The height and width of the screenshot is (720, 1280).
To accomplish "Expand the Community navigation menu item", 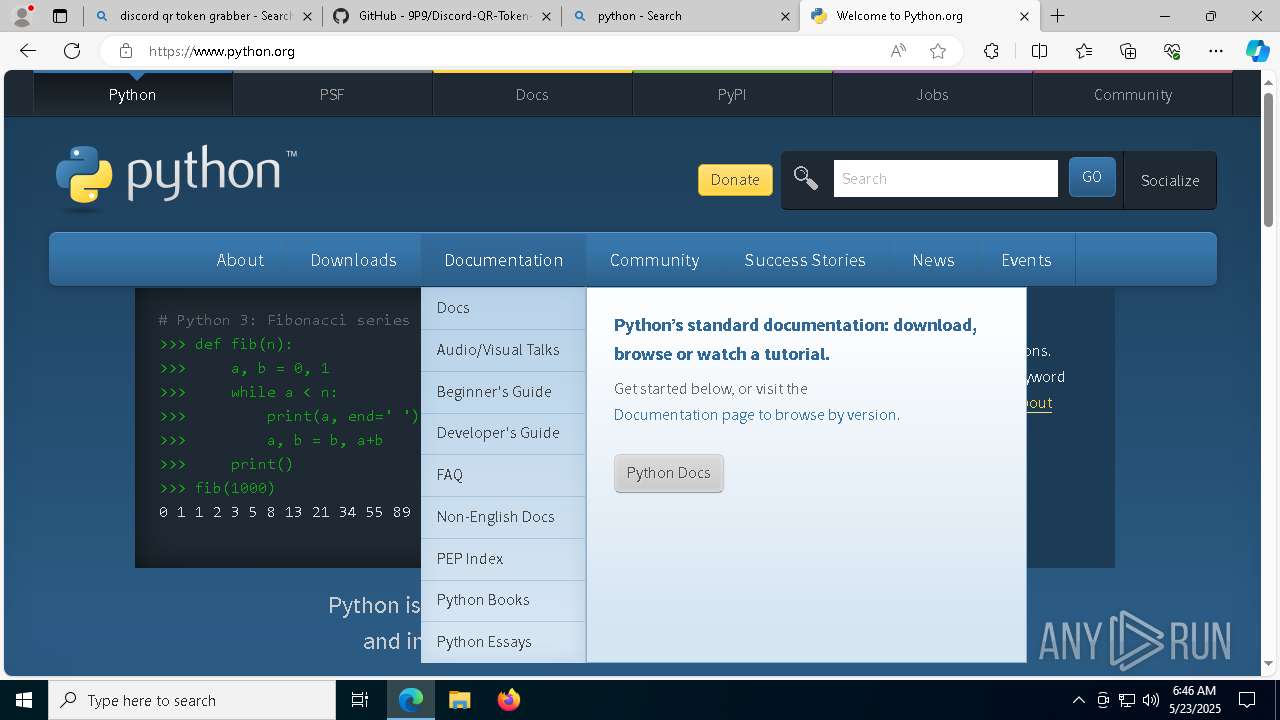I will point(654,260).
